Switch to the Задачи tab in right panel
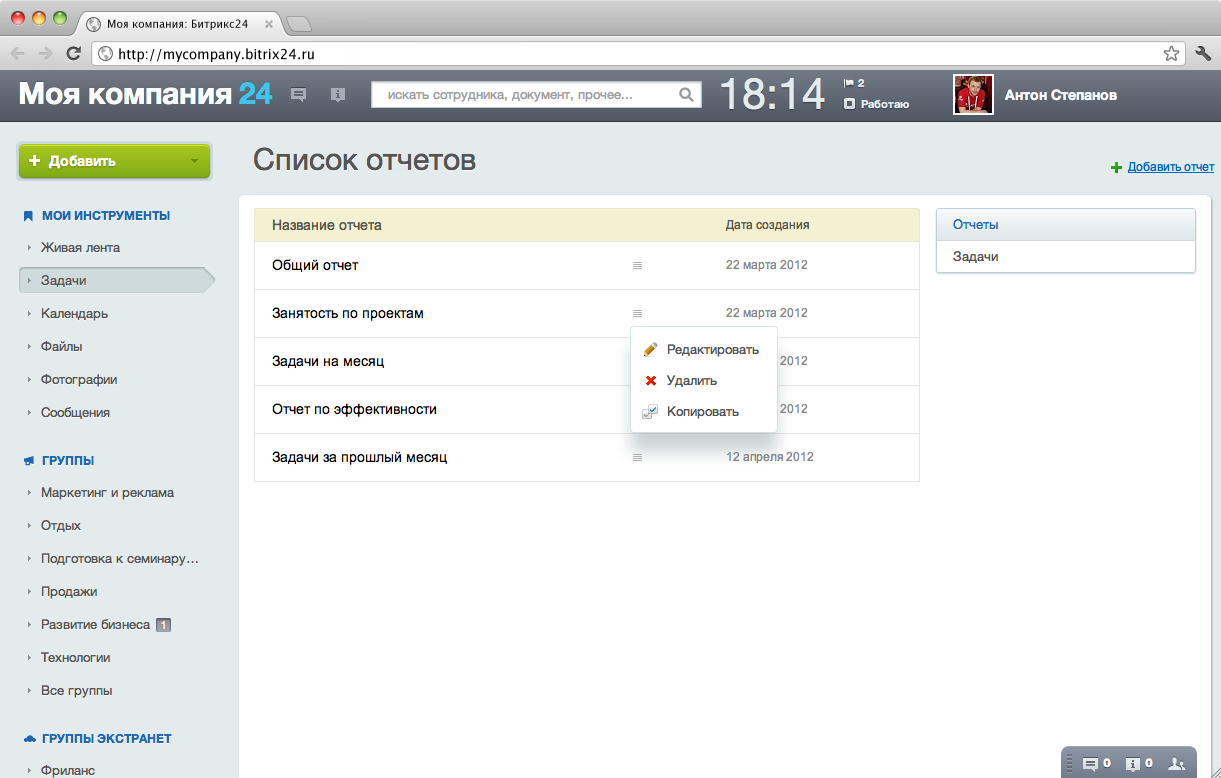The image size is (1221, 778). click(1065, 257)
